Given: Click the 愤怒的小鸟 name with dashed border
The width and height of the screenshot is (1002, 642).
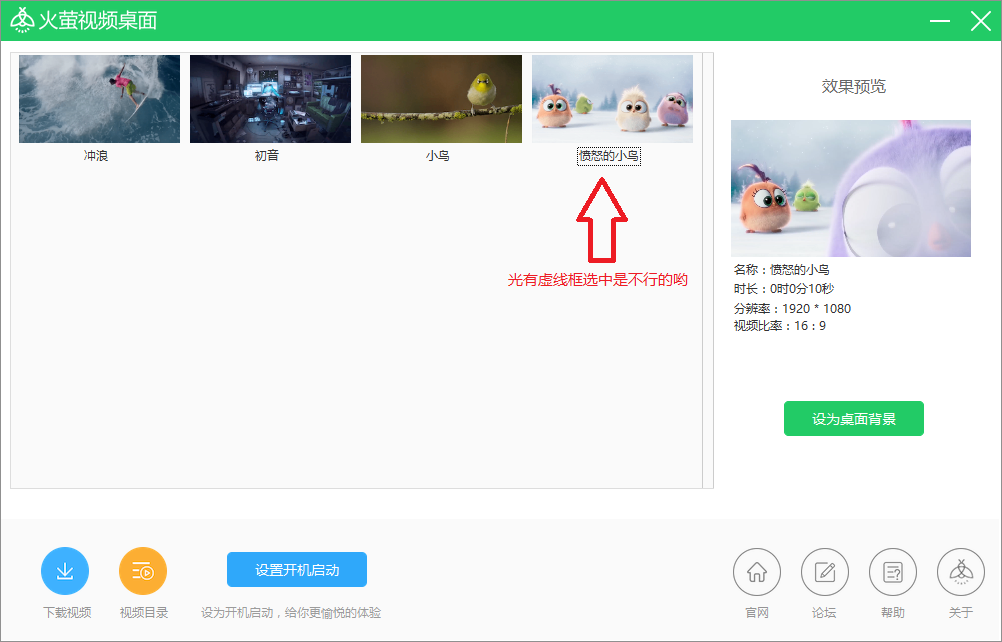Looking at the screenshot, I should 611,155.
